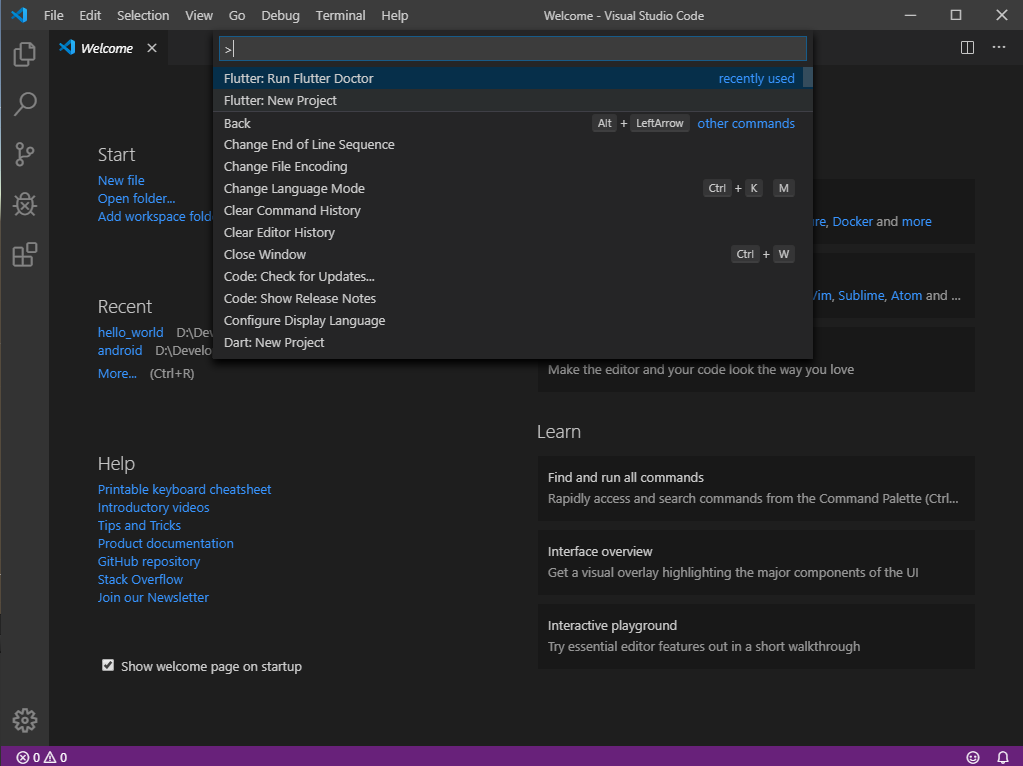Viewport: 1023px width, 766px height.
Task: Open the Extensions view icon
Action: pos(25,254)
